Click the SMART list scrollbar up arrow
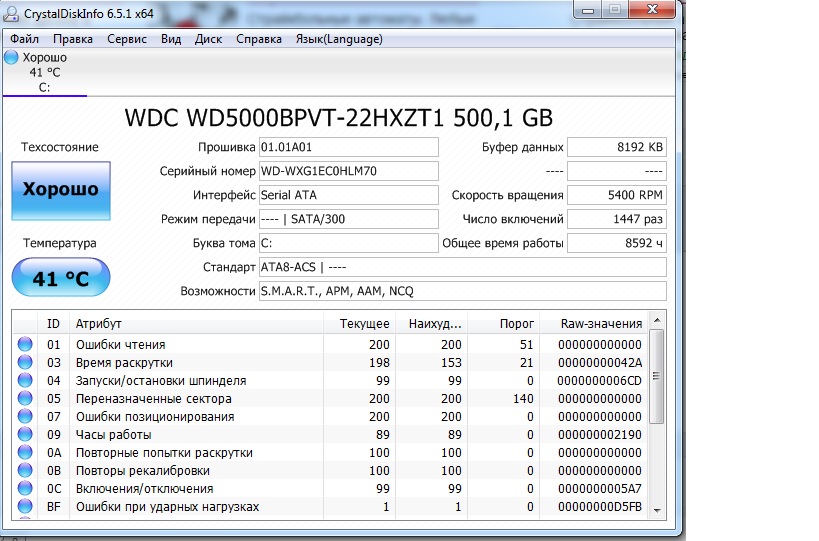Screen dimensions: 819x541 tap(657, 320)
